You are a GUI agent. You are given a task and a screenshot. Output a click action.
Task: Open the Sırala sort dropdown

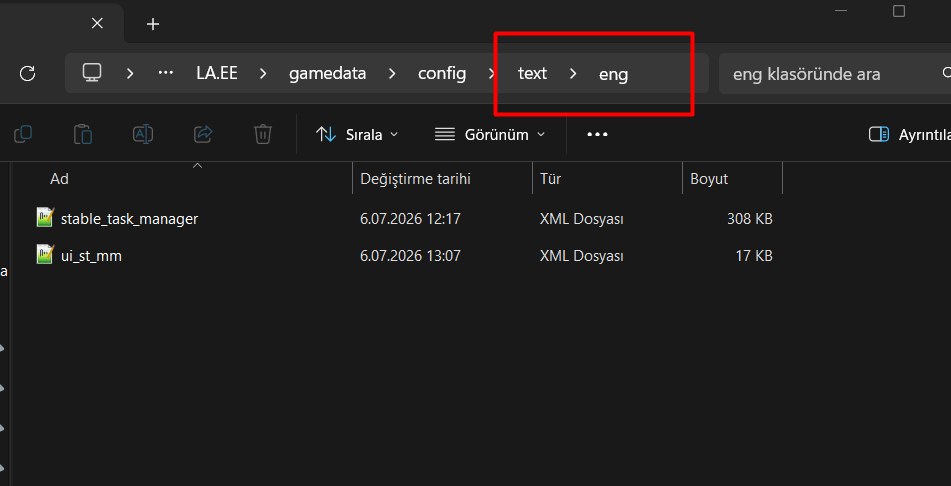[357, 134]
